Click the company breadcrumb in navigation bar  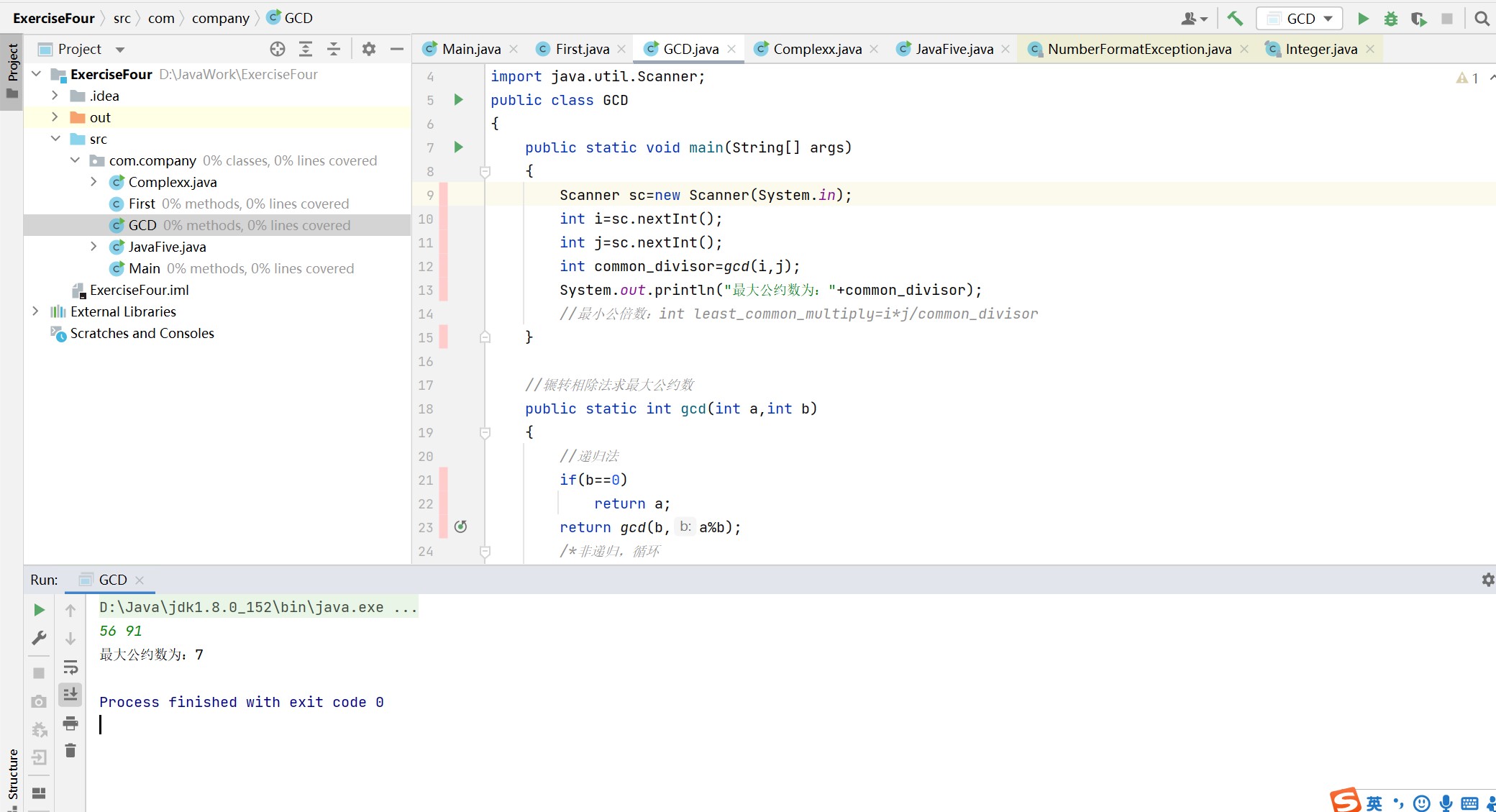[x=220, y=18]
